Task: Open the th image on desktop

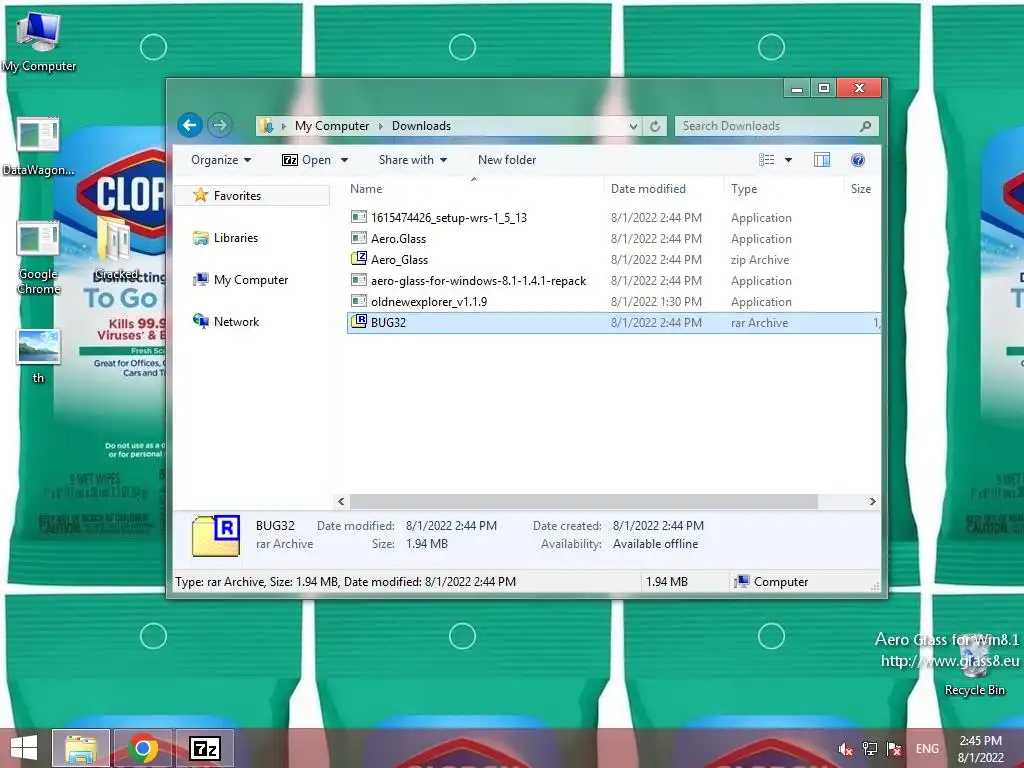Action: [38, 355]
